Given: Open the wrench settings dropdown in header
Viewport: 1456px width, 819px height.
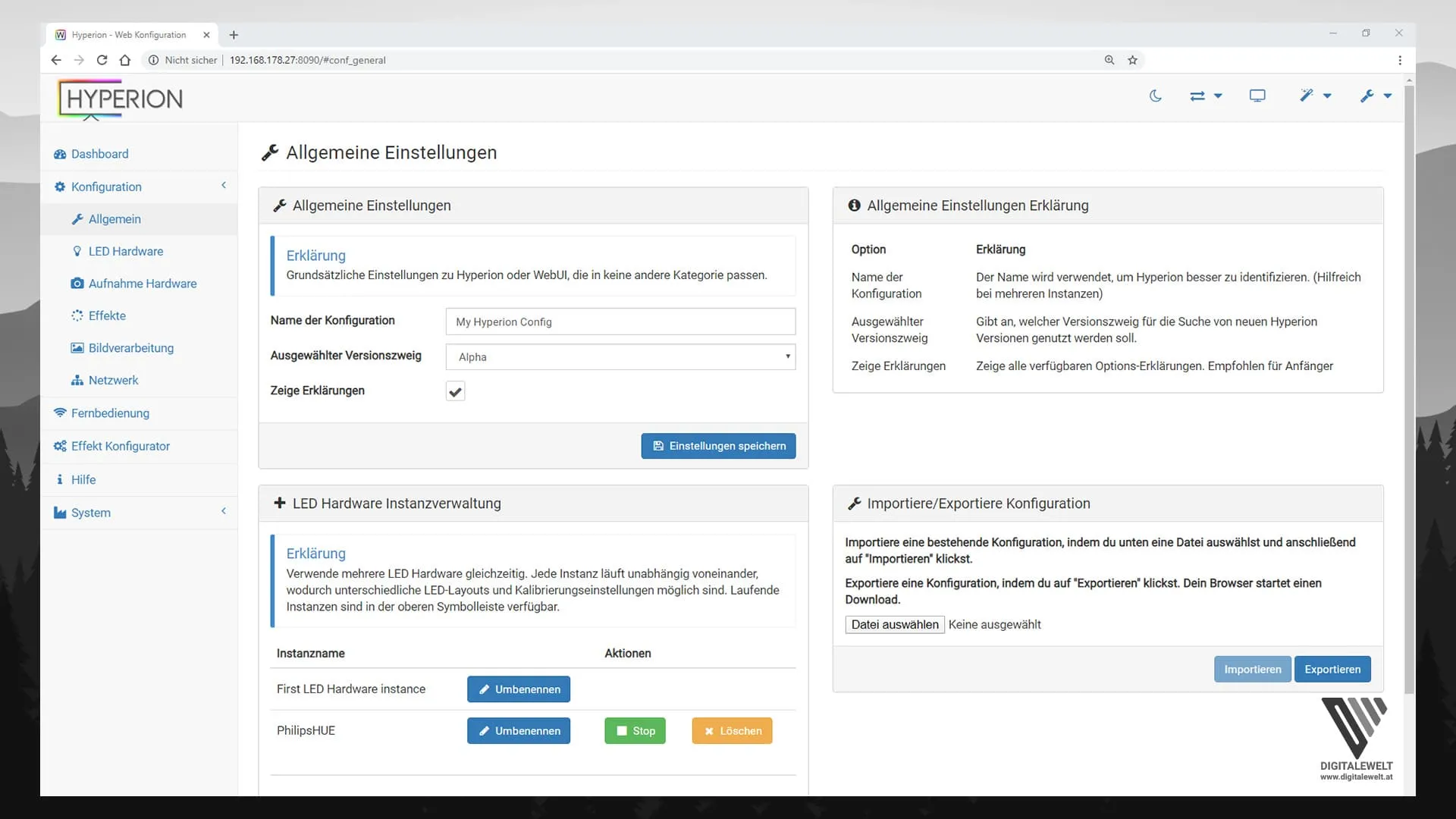Looking at the screenshot, I should (1376, 96).
